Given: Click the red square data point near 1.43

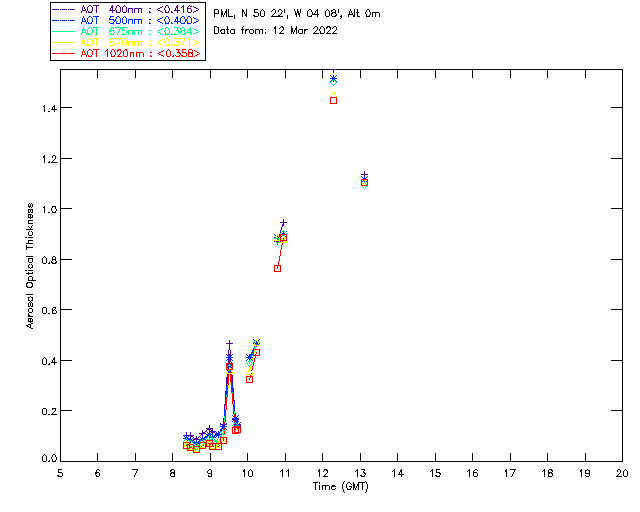Looking at the screenshot, I should coord(333,100).
